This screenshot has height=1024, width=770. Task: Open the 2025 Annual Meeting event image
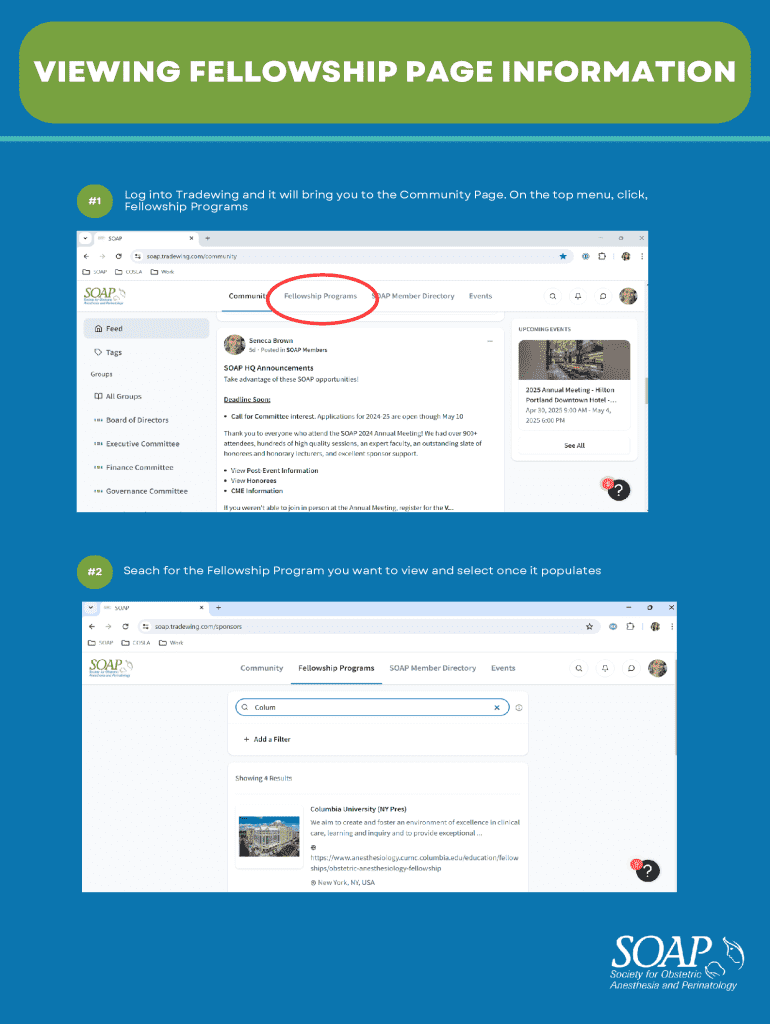pos(574,360)
